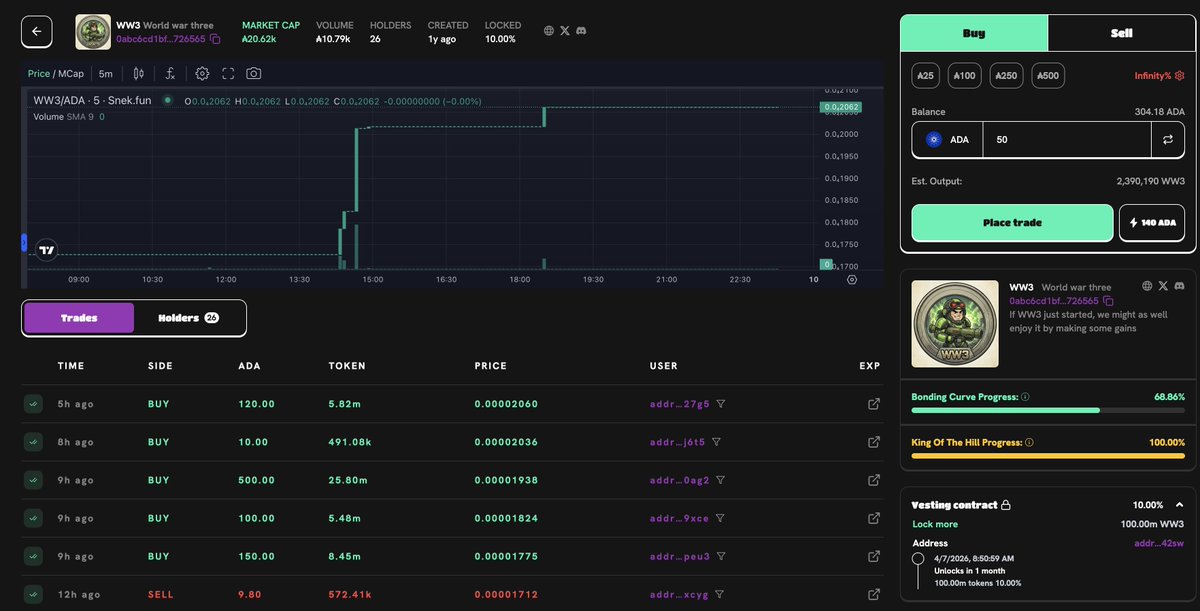Filter trades by user addr…0ag2
Screen dimensions: 1200x611
[720, 480]
